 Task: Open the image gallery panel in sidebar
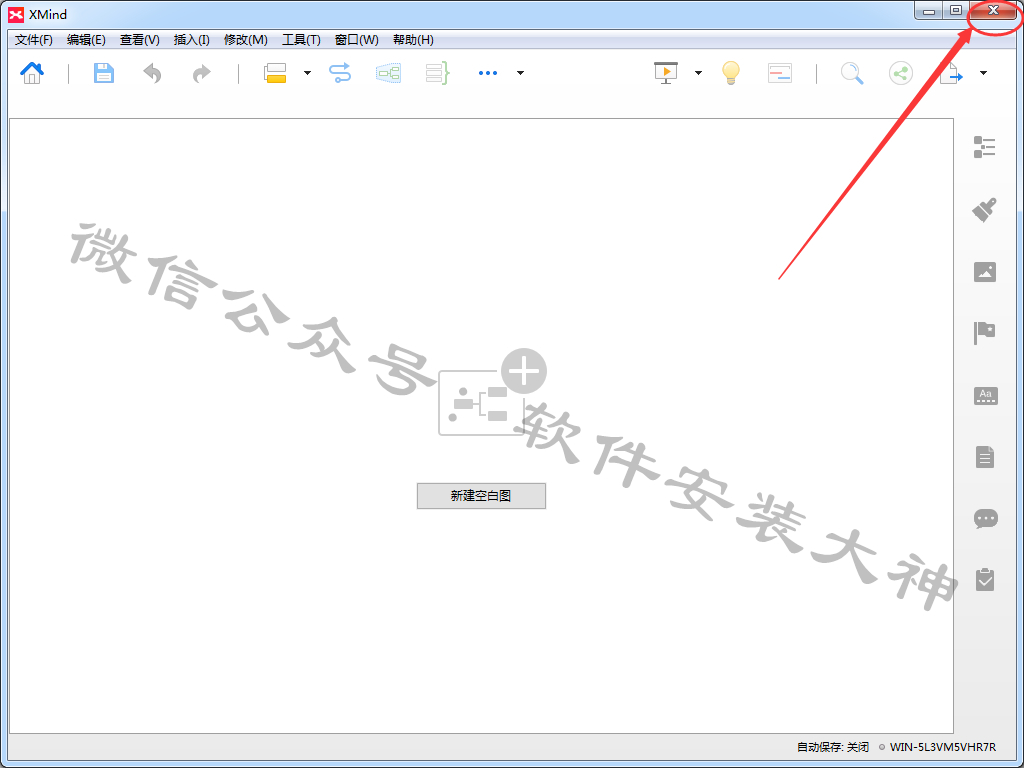coord(985,272)
